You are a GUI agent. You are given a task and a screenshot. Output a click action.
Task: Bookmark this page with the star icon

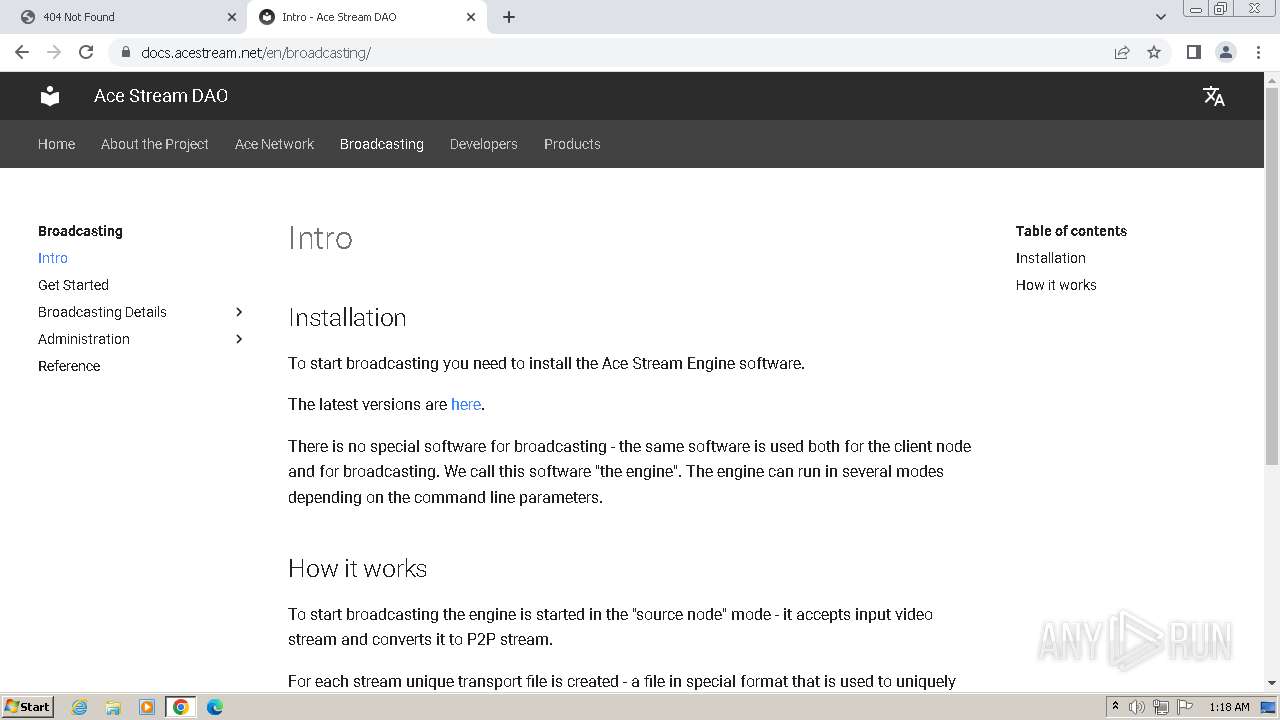click(1154, 52)
